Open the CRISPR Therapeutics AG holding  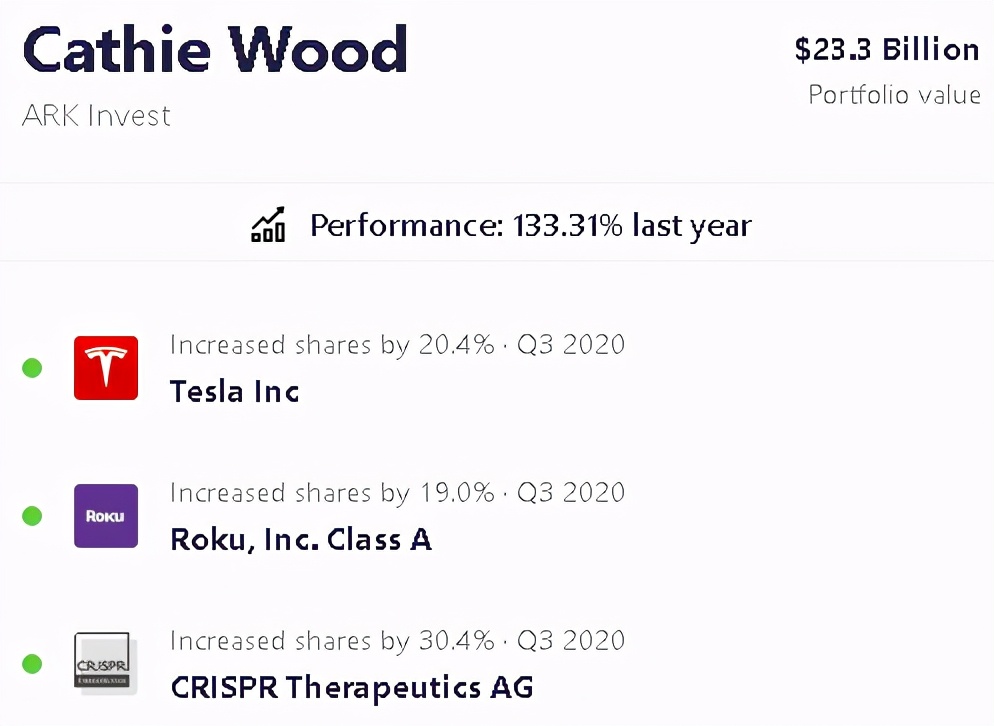coord(352,687)
